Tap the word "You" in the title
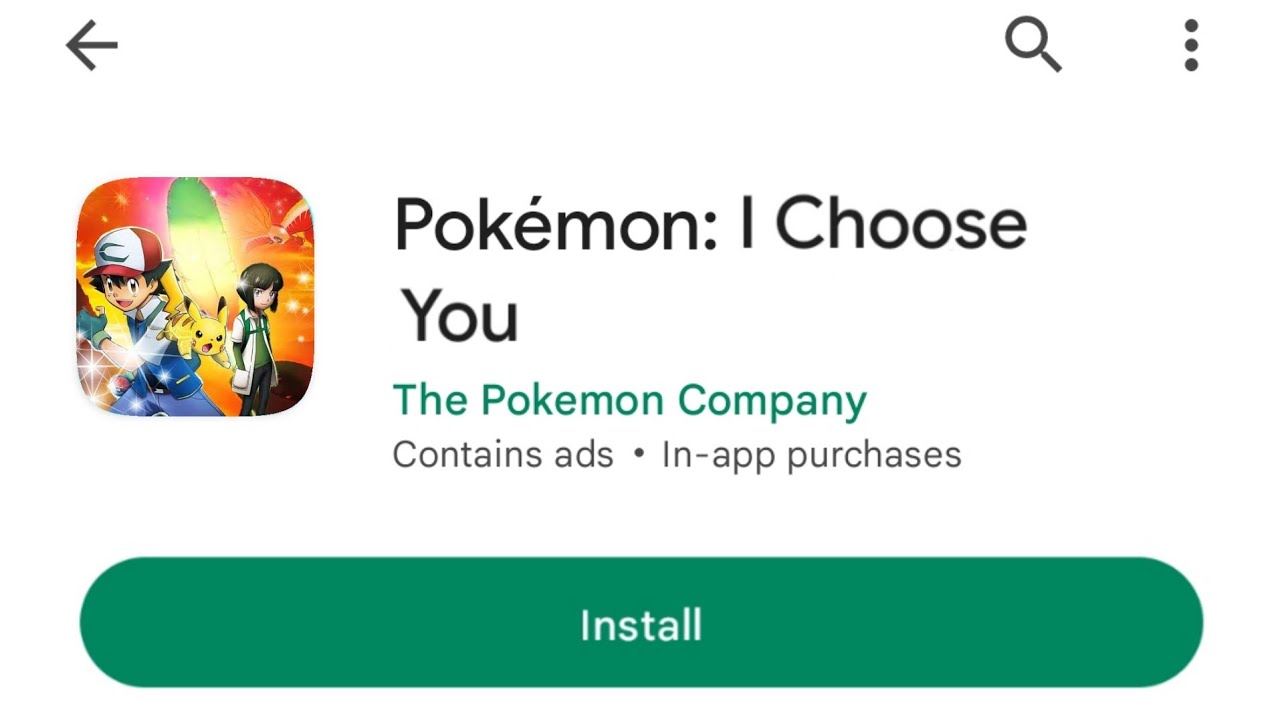 [460, 314]
